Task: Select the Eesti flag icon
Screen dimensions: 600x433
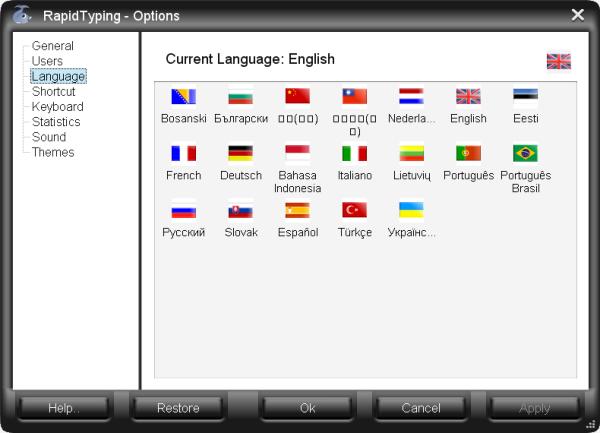Action: tap(525, 96)
